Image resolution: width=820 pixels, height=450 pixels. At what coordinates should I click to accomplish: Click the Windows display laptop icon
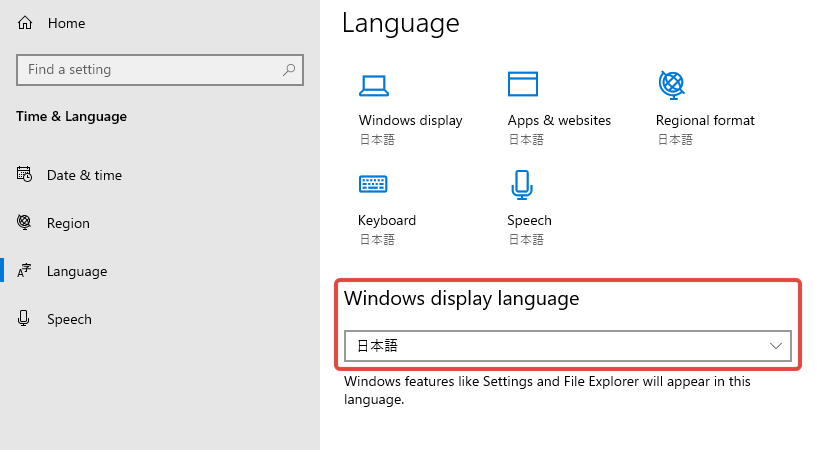tap(374, 86)
